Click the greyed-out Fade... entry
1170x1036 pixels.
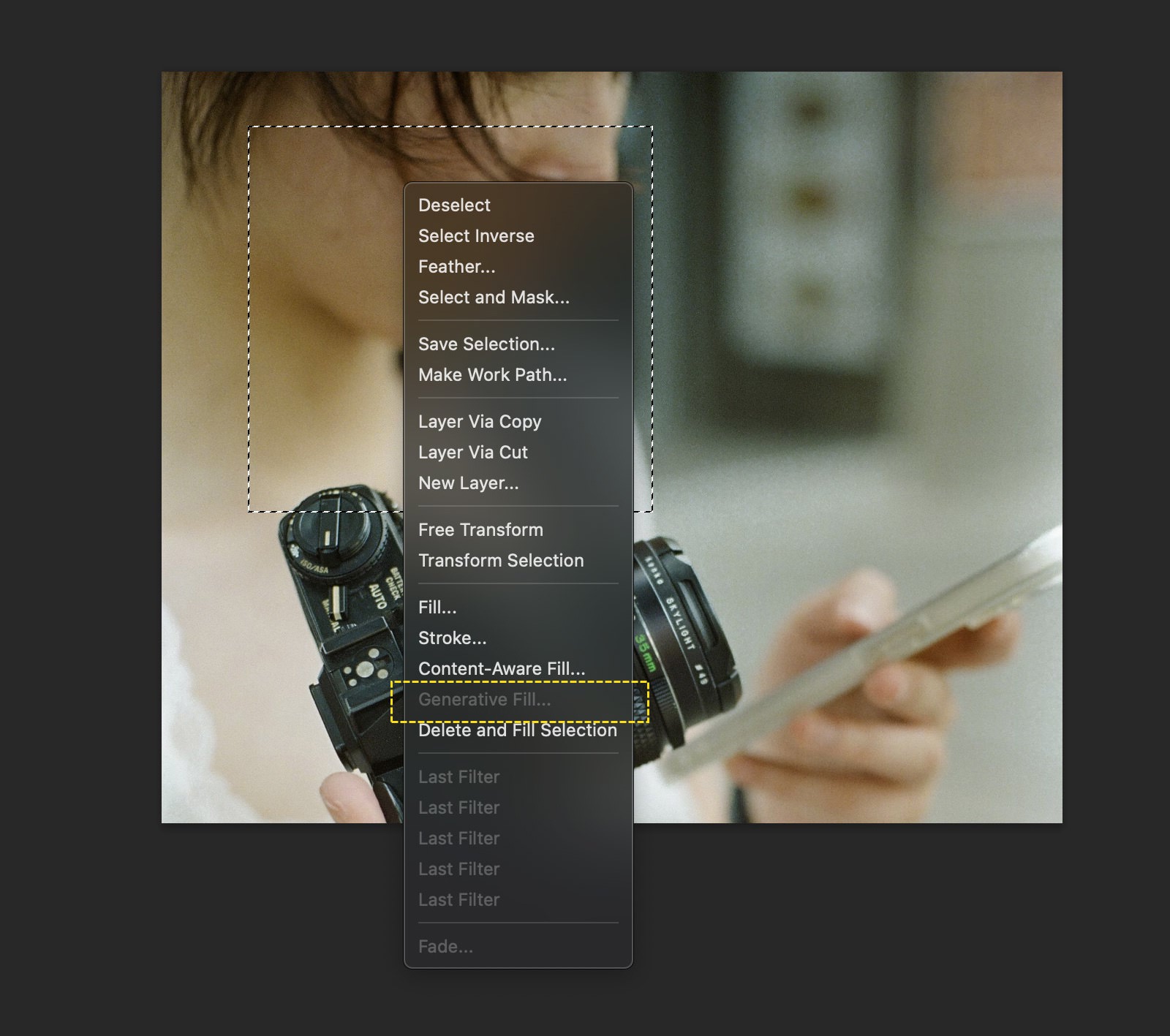(x=445, y=947)
